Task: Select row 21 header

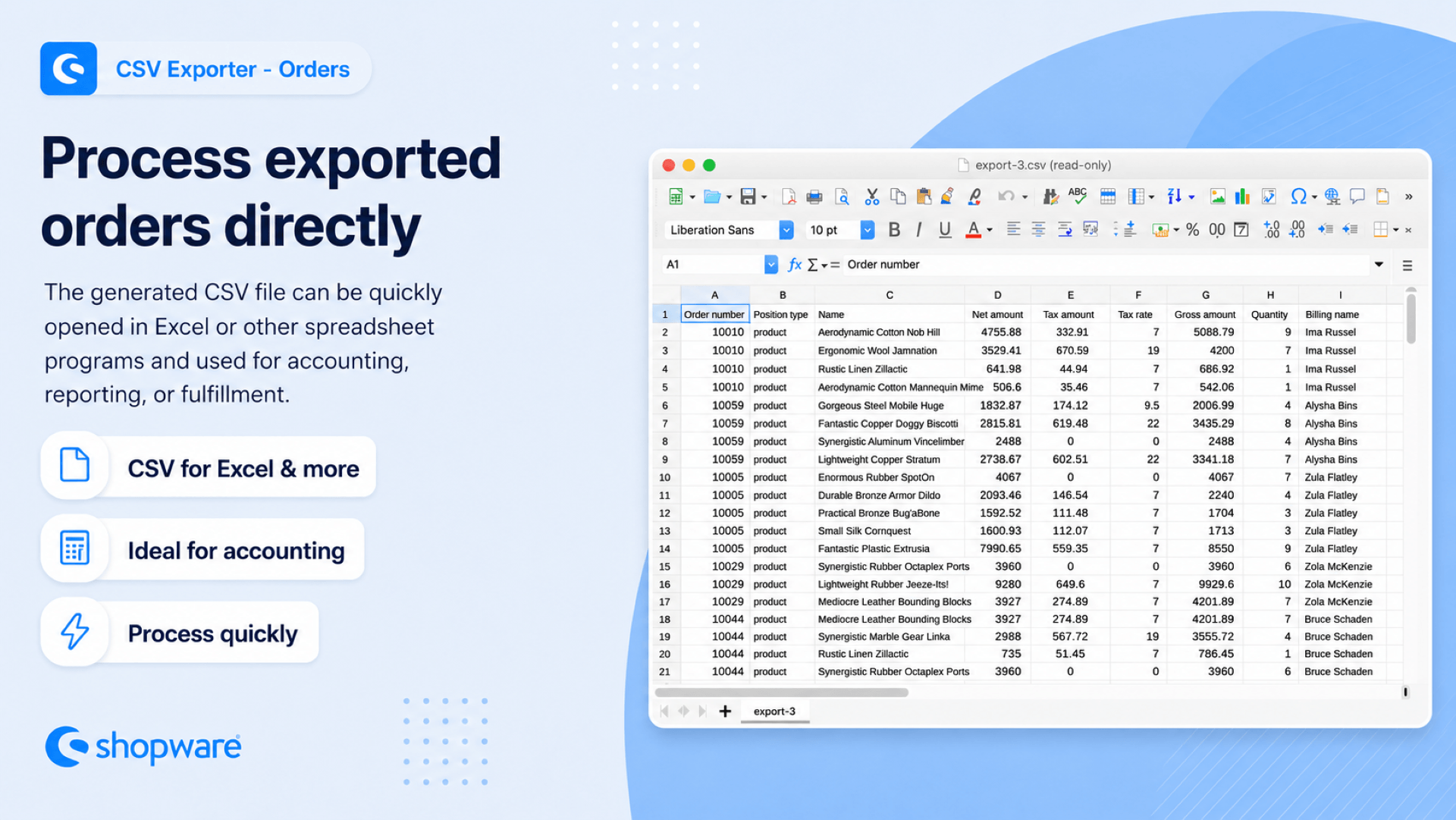Action: (665, 671)
